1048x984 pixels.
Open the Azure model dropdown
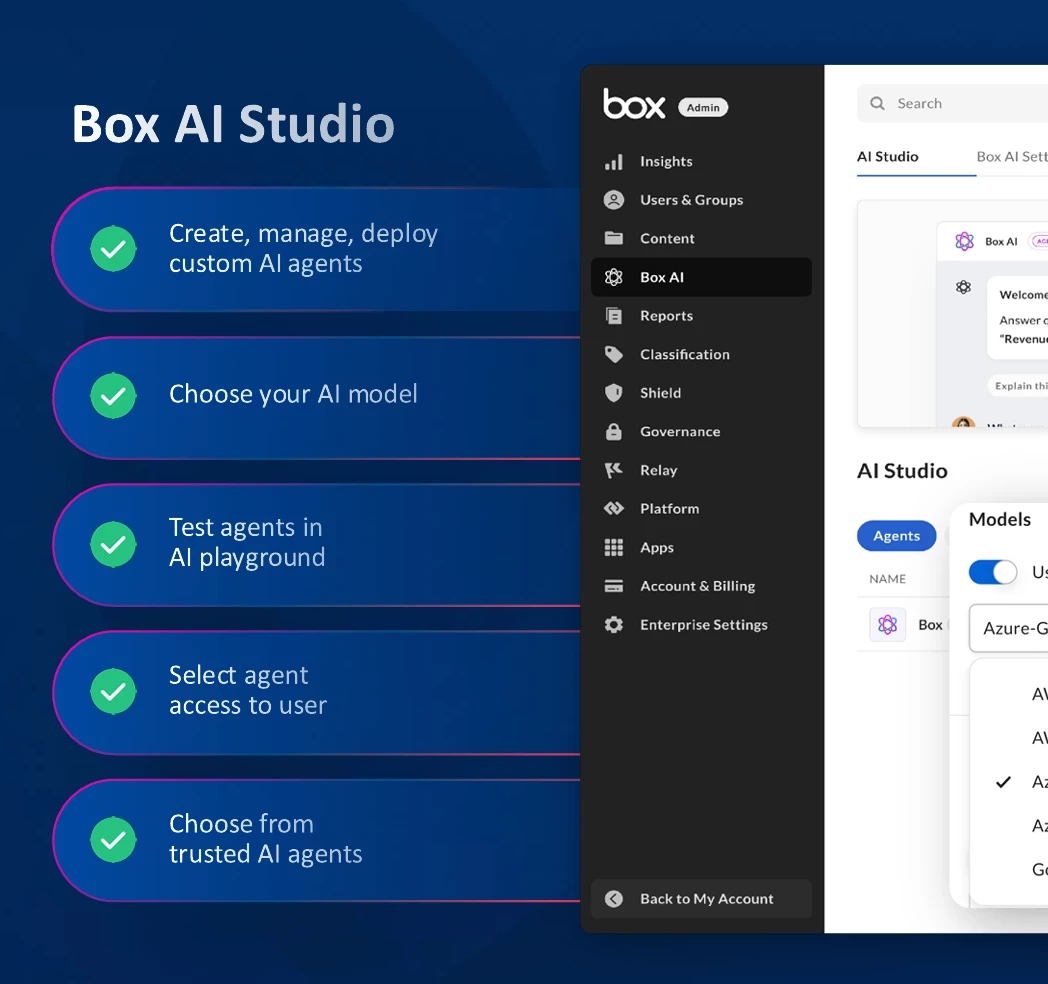pos(1009,628)
